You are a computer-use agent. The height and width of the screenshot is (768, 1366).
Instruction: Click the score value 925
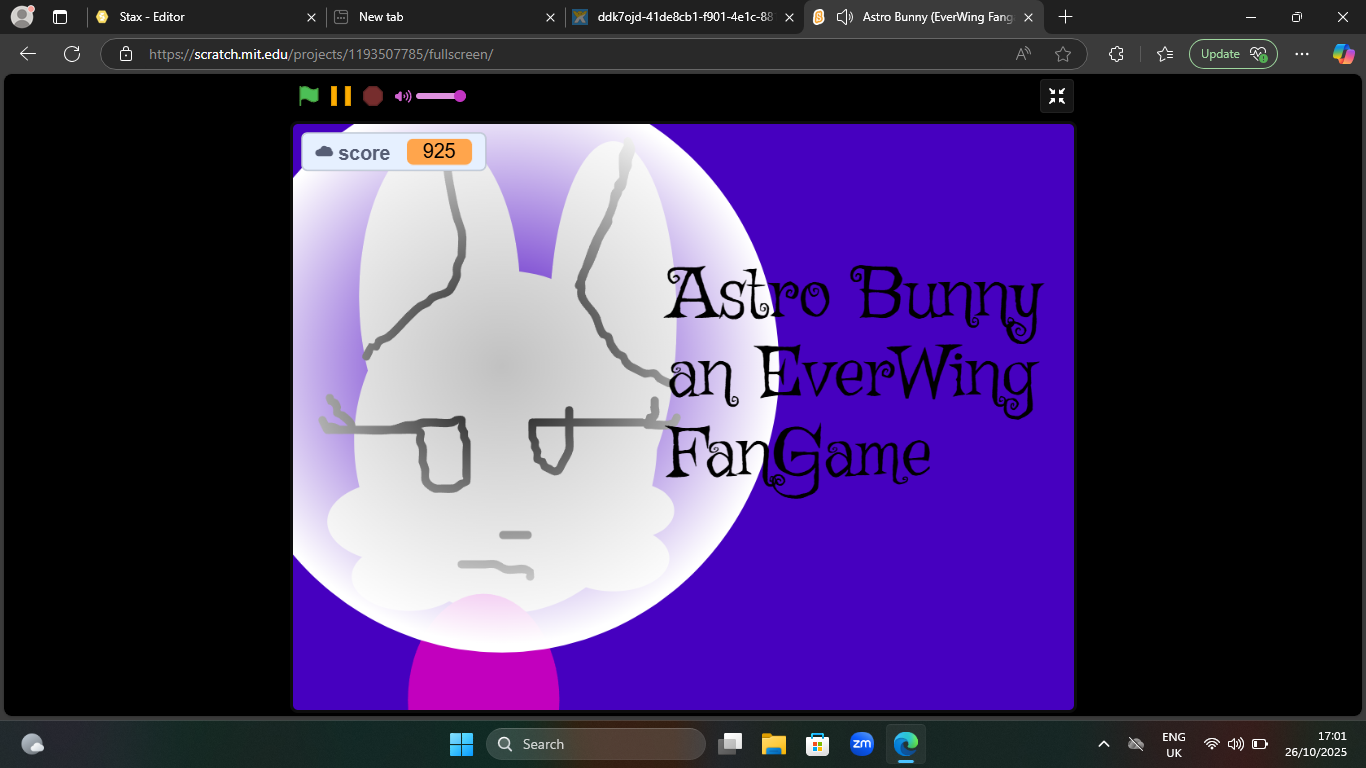(x=439, y=152)
